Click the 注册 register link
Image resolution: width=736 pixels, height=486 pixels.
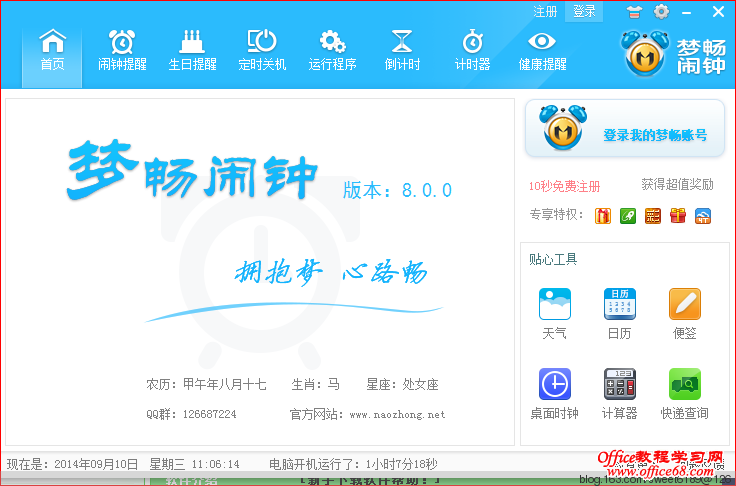pyautogui.click(x=545, y=12)
